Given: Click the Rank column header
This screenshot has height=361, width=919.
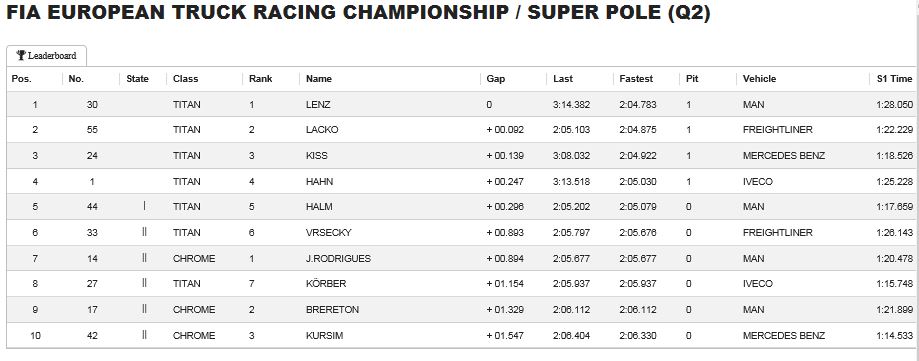Looking at the screenshot, I should click(261, 79).
